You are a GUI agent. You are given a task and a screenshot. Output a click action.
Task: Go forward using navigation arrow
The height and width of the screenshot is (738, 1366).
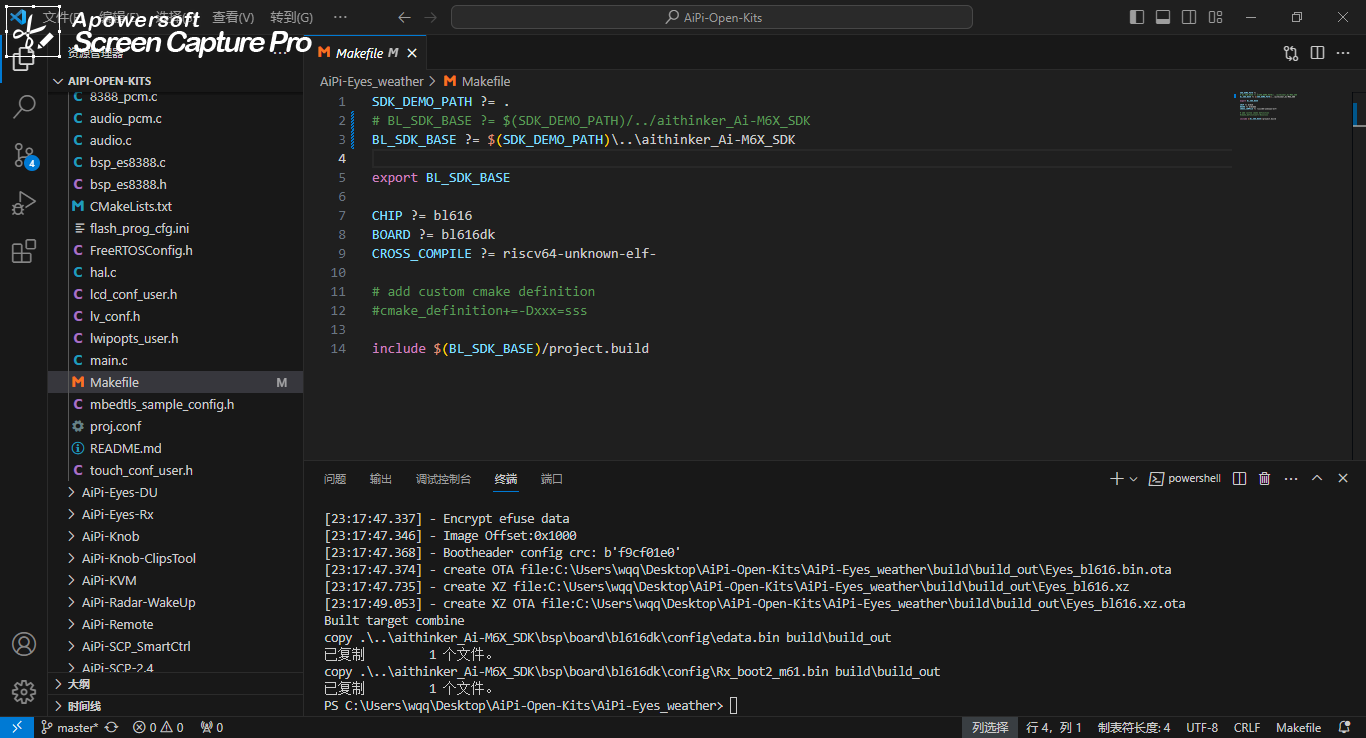pos(430,17)
